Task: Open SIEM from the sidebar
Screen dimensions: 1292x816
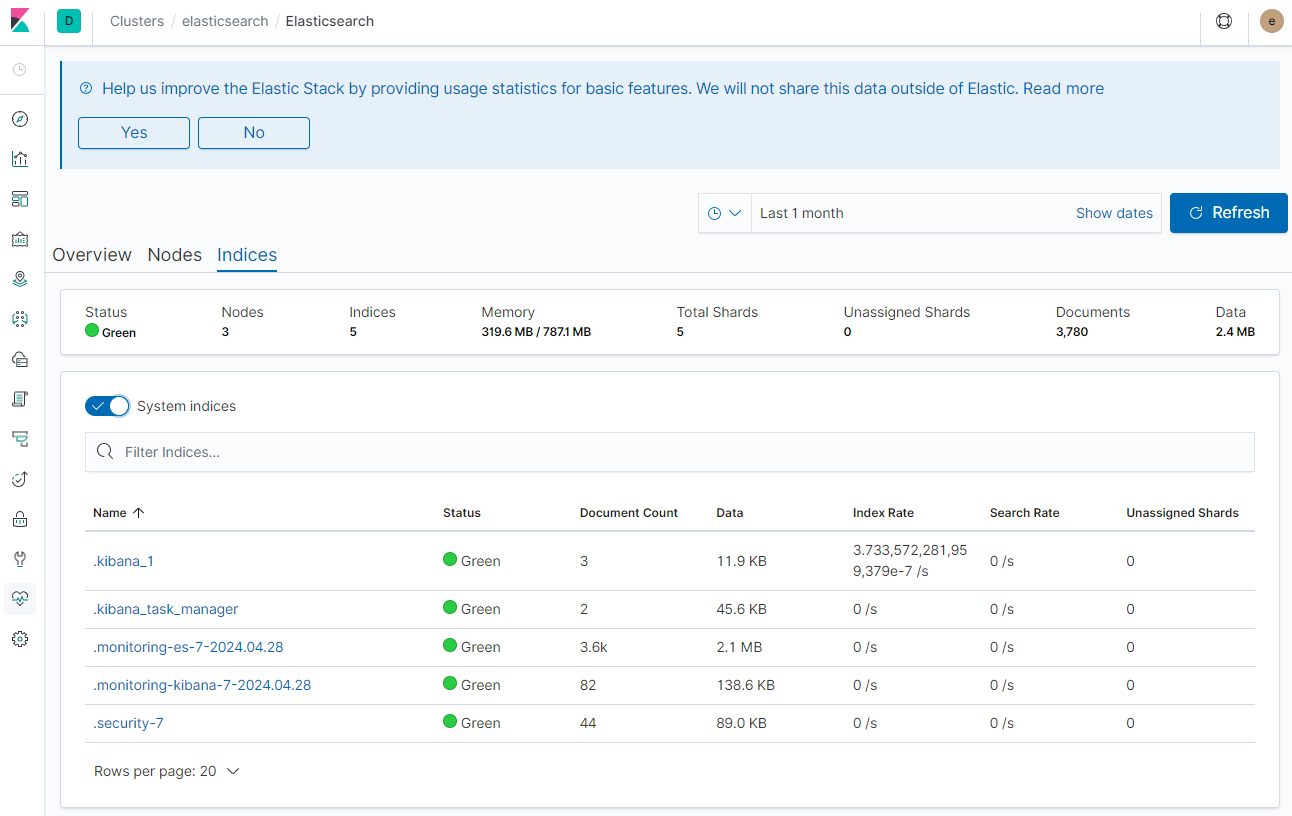Action: [20, 519]
